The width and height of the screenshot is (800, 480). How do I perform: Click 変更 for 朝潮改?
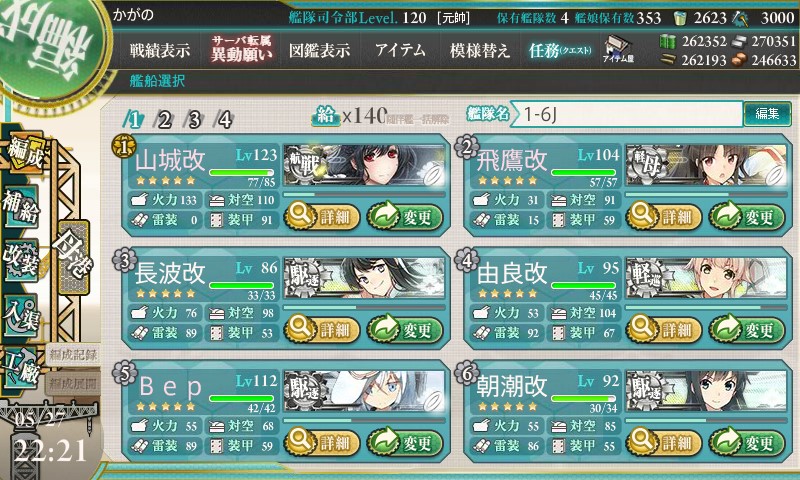coord(746,443)
